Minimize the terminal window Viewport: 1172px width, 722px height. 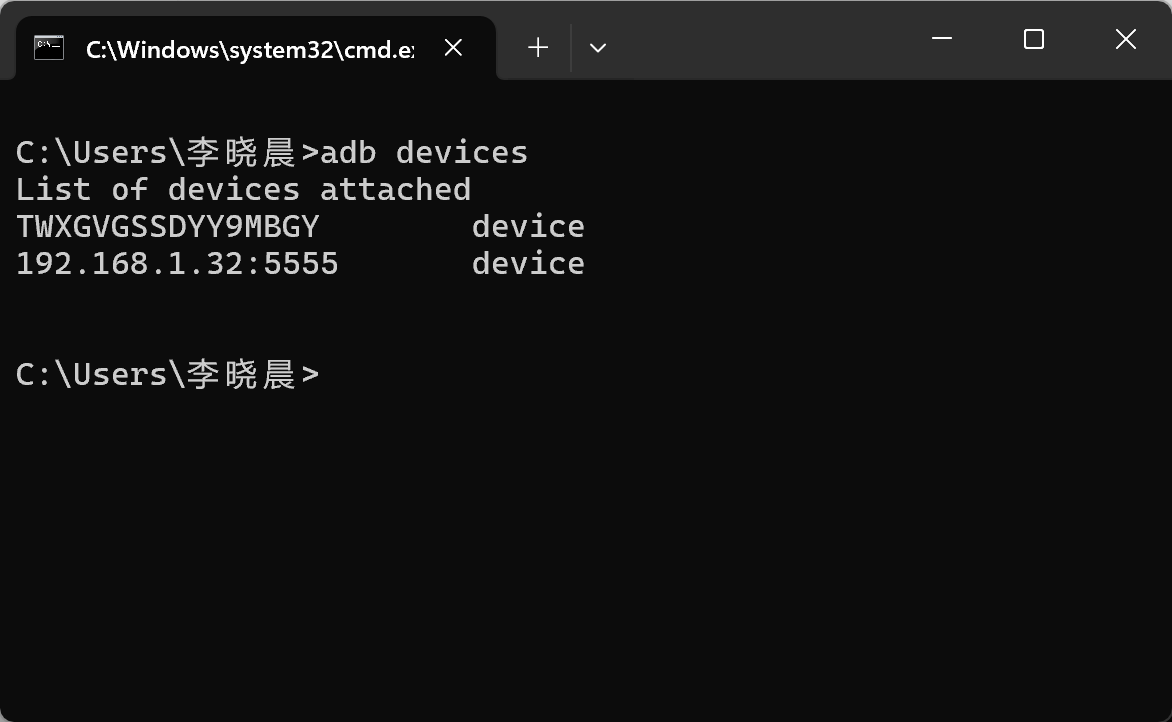coord(941,39)
